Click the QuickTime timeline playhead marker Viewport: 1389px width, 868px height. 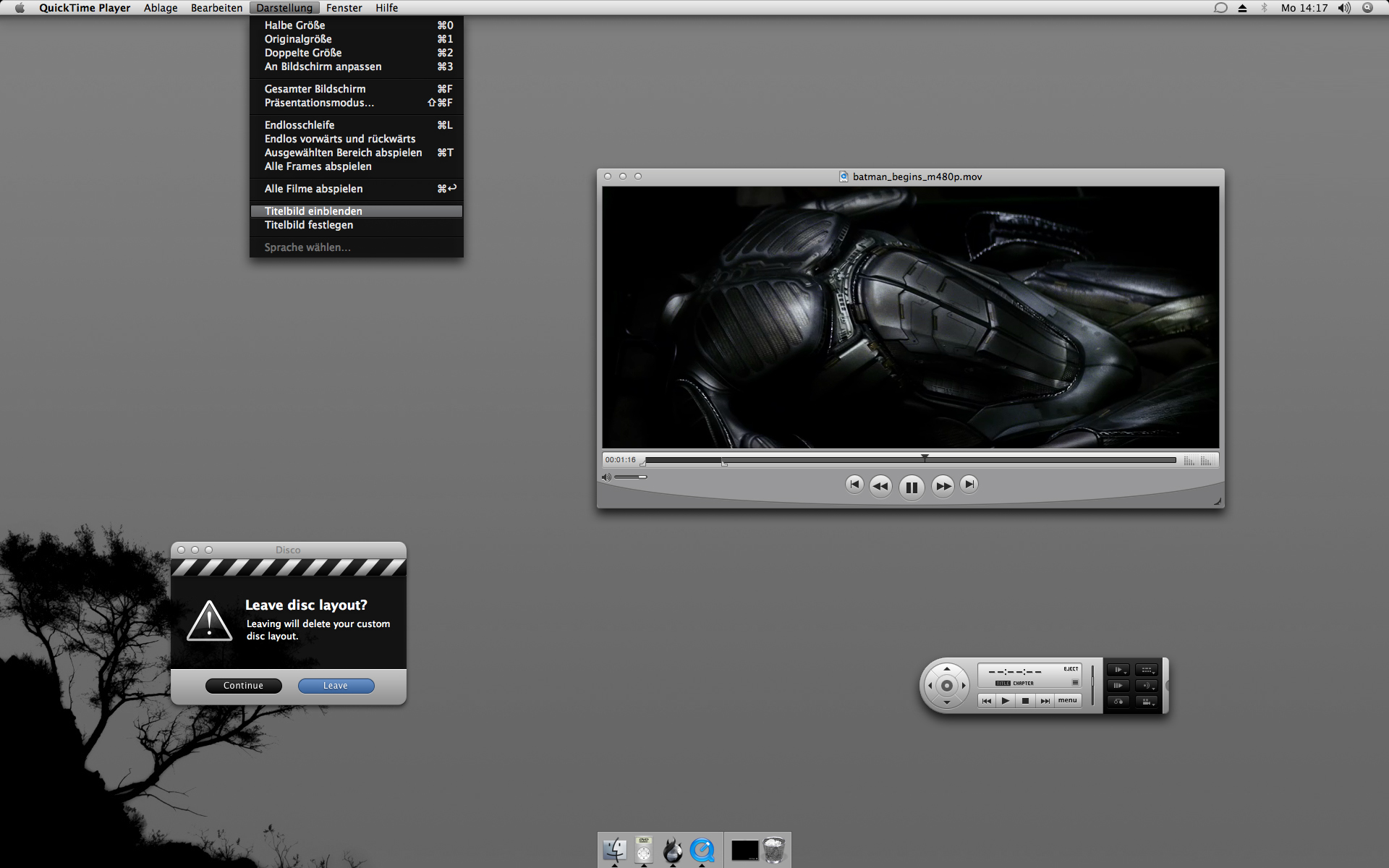925,457
